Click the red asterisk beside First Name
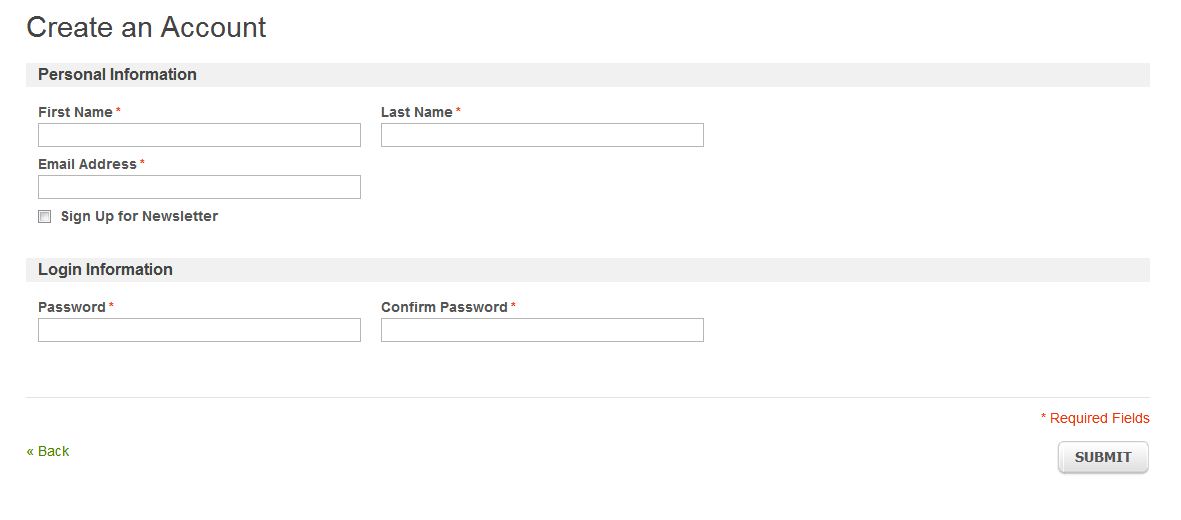The image size is (1181, 520). click(118, 111)
